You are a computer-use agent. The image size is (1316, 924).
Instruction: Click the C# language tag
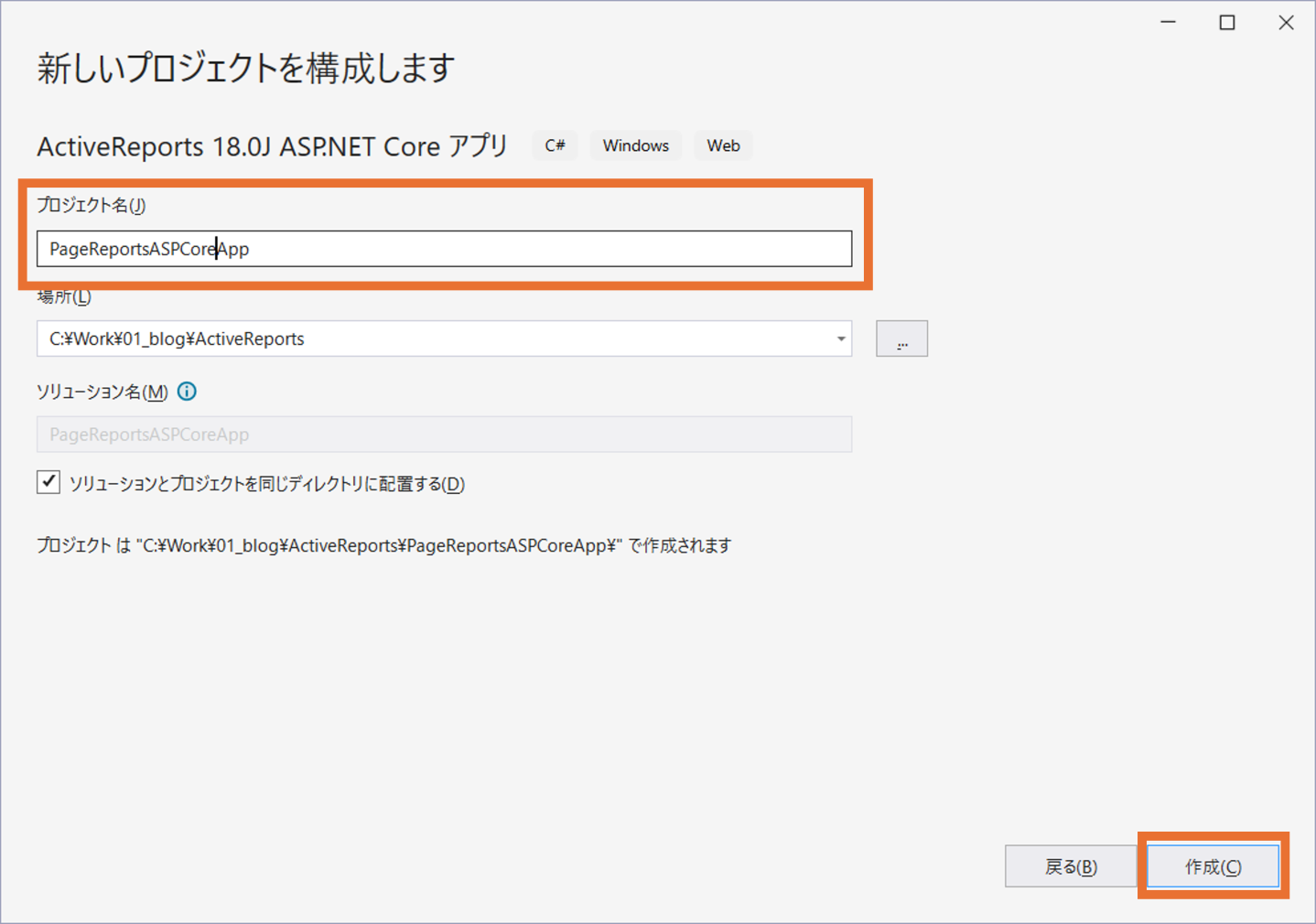pos(555,146)
